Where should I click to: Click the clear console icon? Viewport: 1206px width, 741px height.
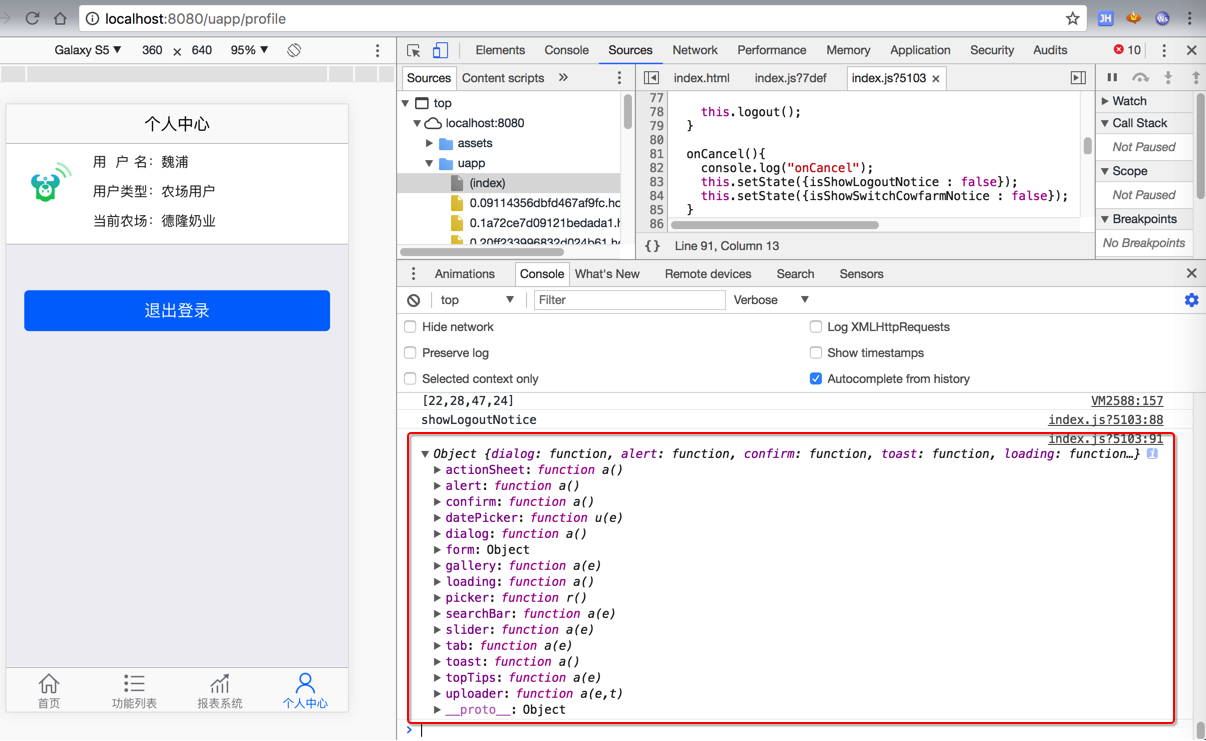(x=414, y=300)
